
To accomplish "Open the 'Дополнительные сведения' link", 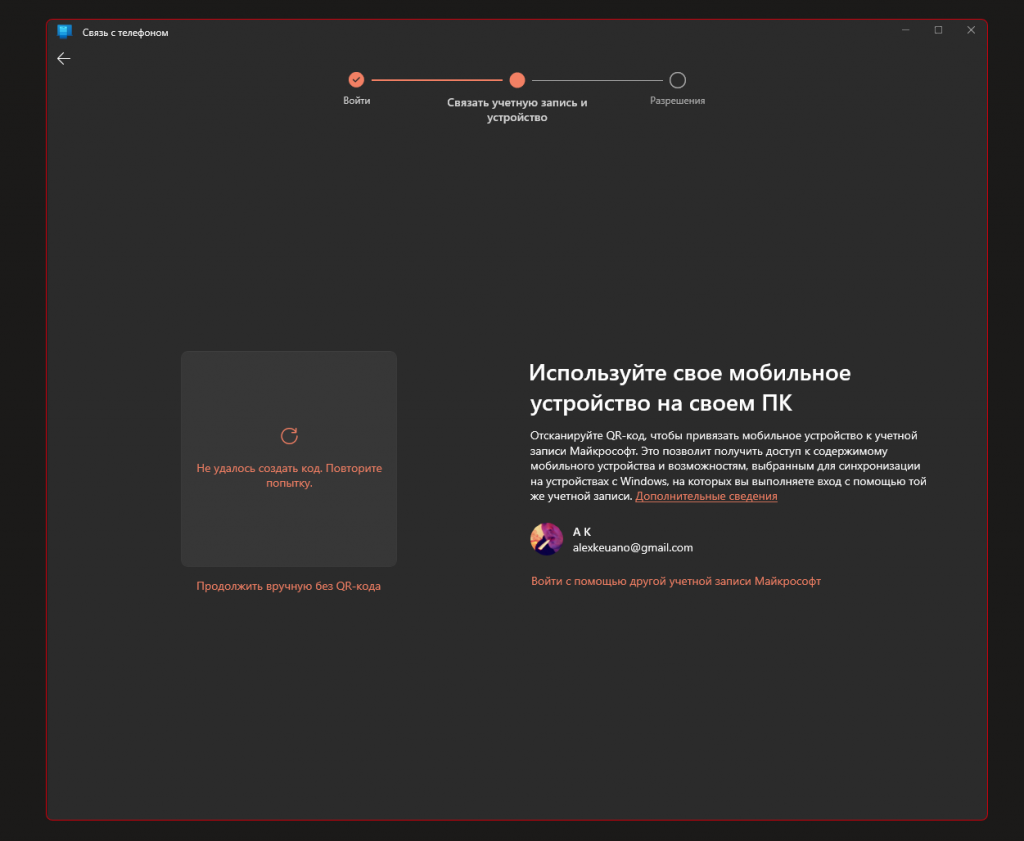I will click(x=706, y=496).
